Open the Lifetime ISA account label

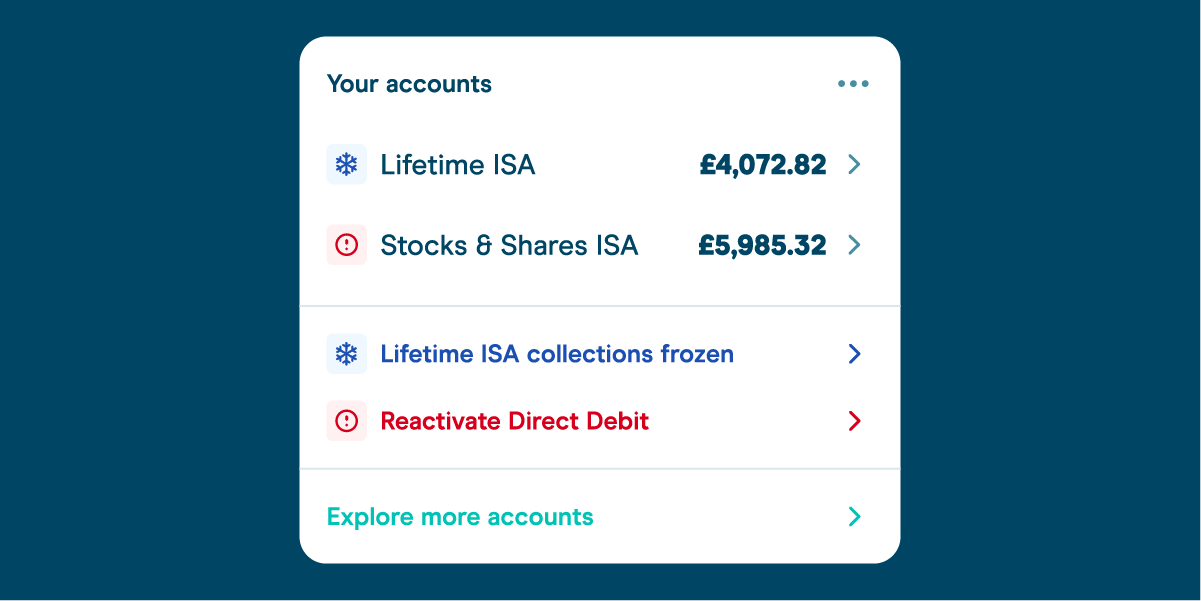pyautogui.click(x=458, y=165)
